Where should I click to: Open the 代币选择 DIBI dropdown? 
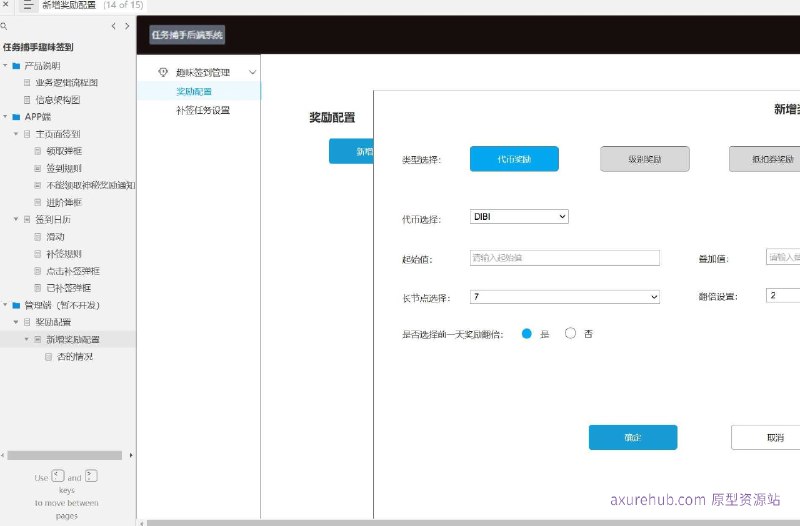[x=519, y=216]
